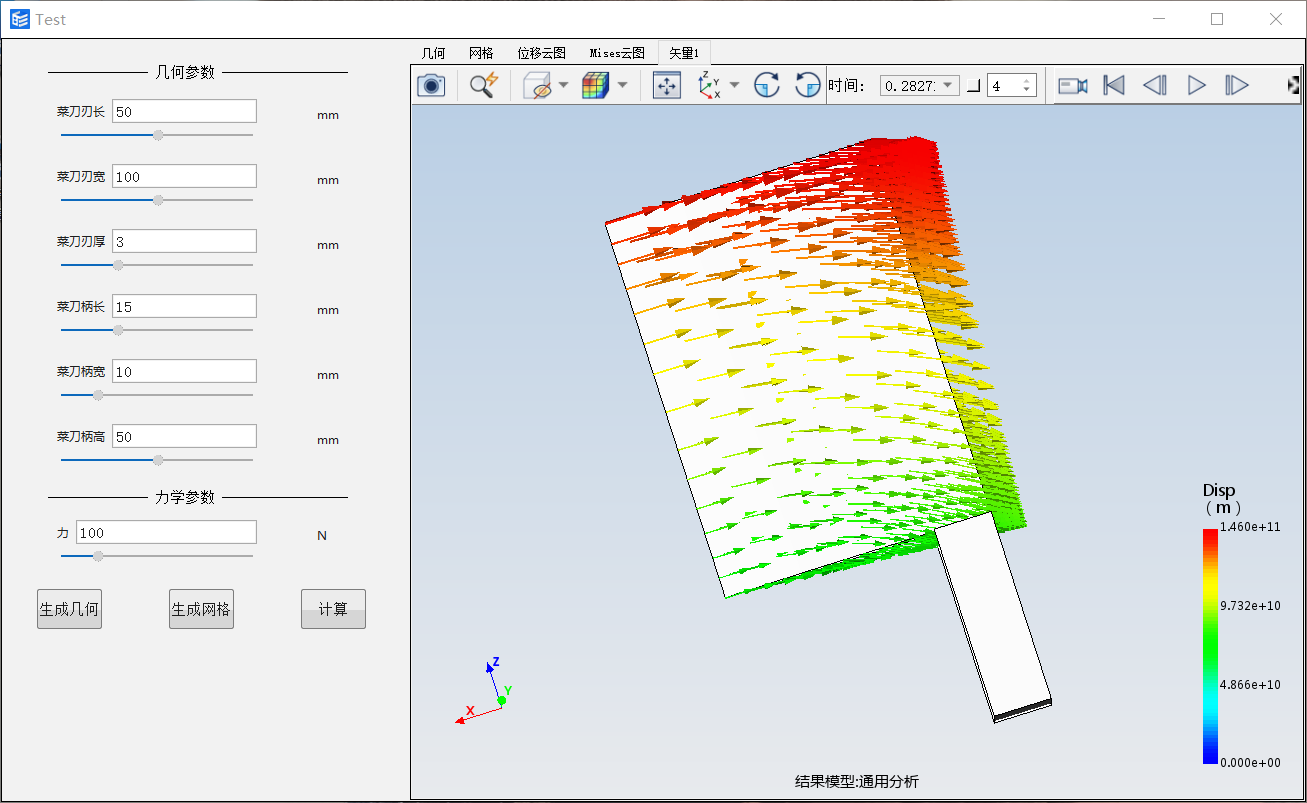Click the 菜刀刃厚 input field

pyautogui.click(x=184, y=241)
